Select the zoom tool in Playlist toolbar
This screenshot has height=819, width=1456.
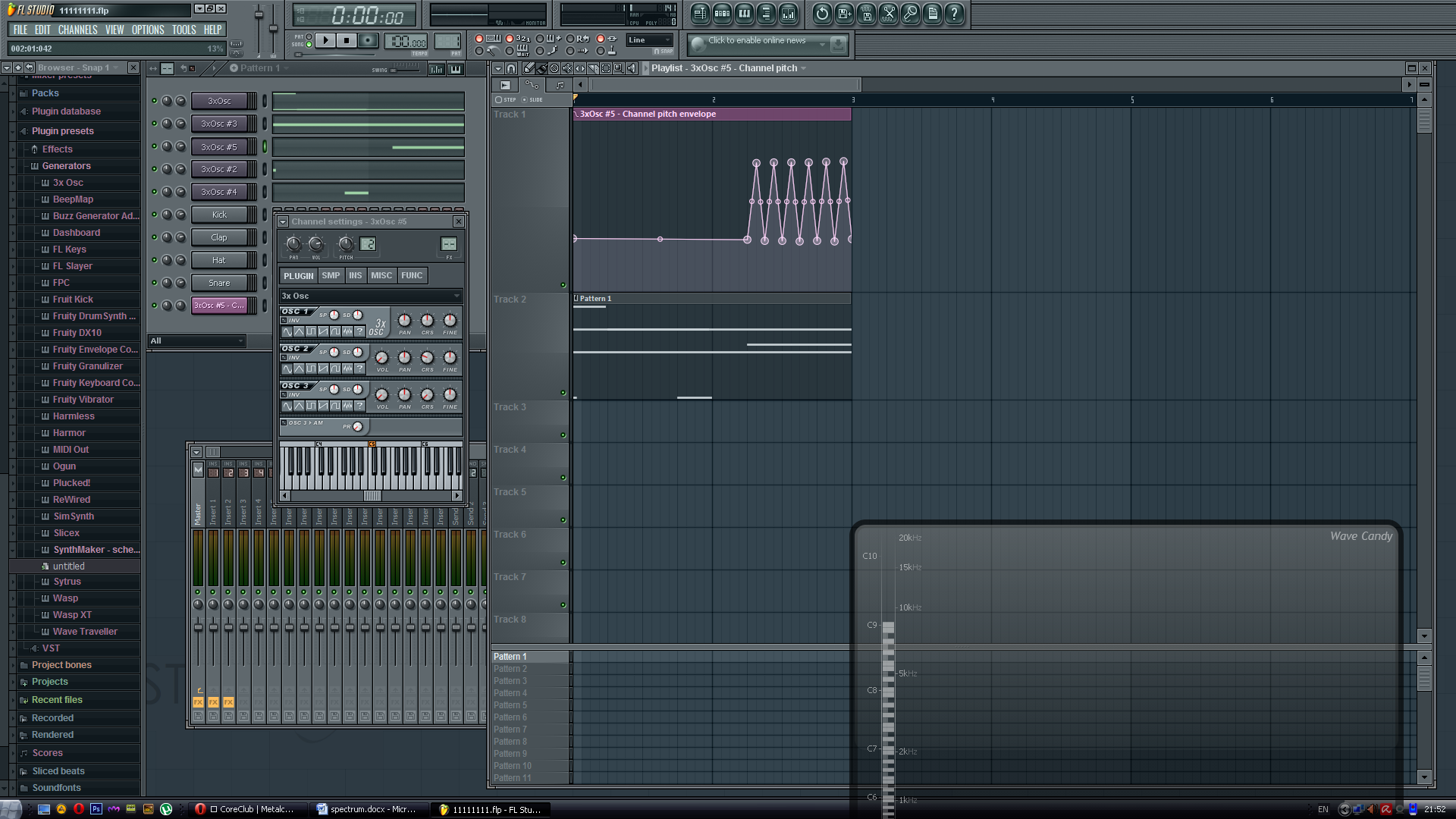pyautogui.click(x=619, y=68)
